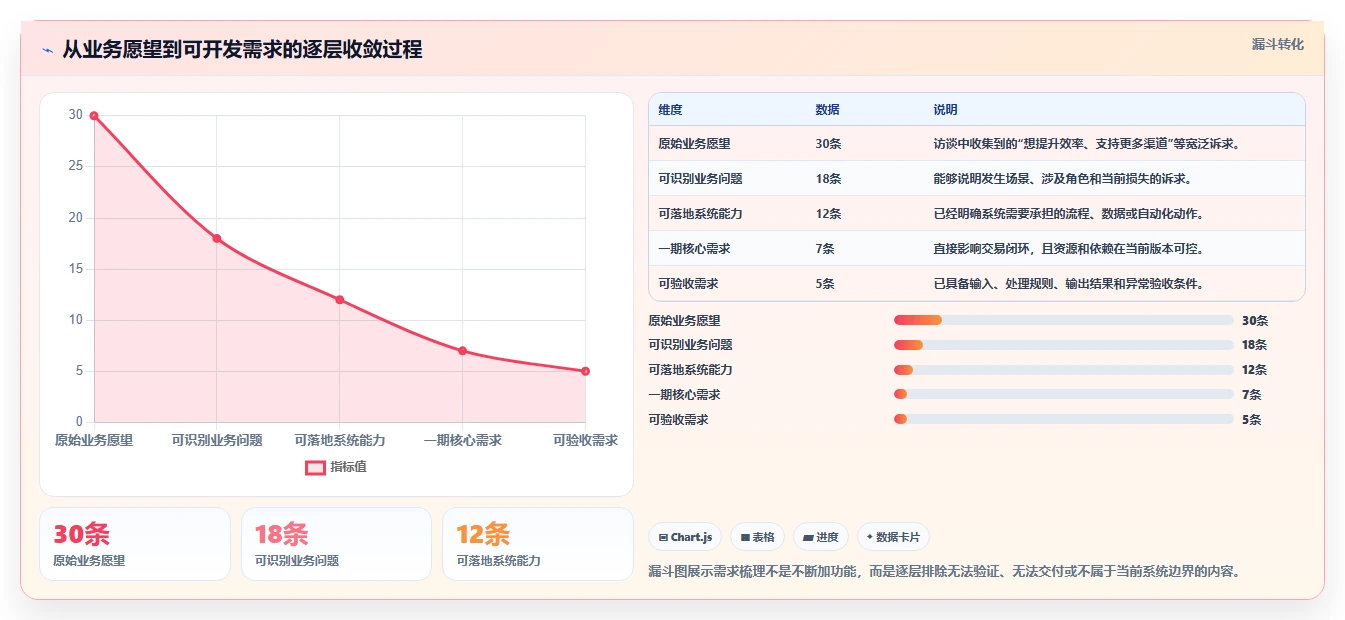
Task: Click the 指标值 legend swatch under the chart
Action: point(315,467)
